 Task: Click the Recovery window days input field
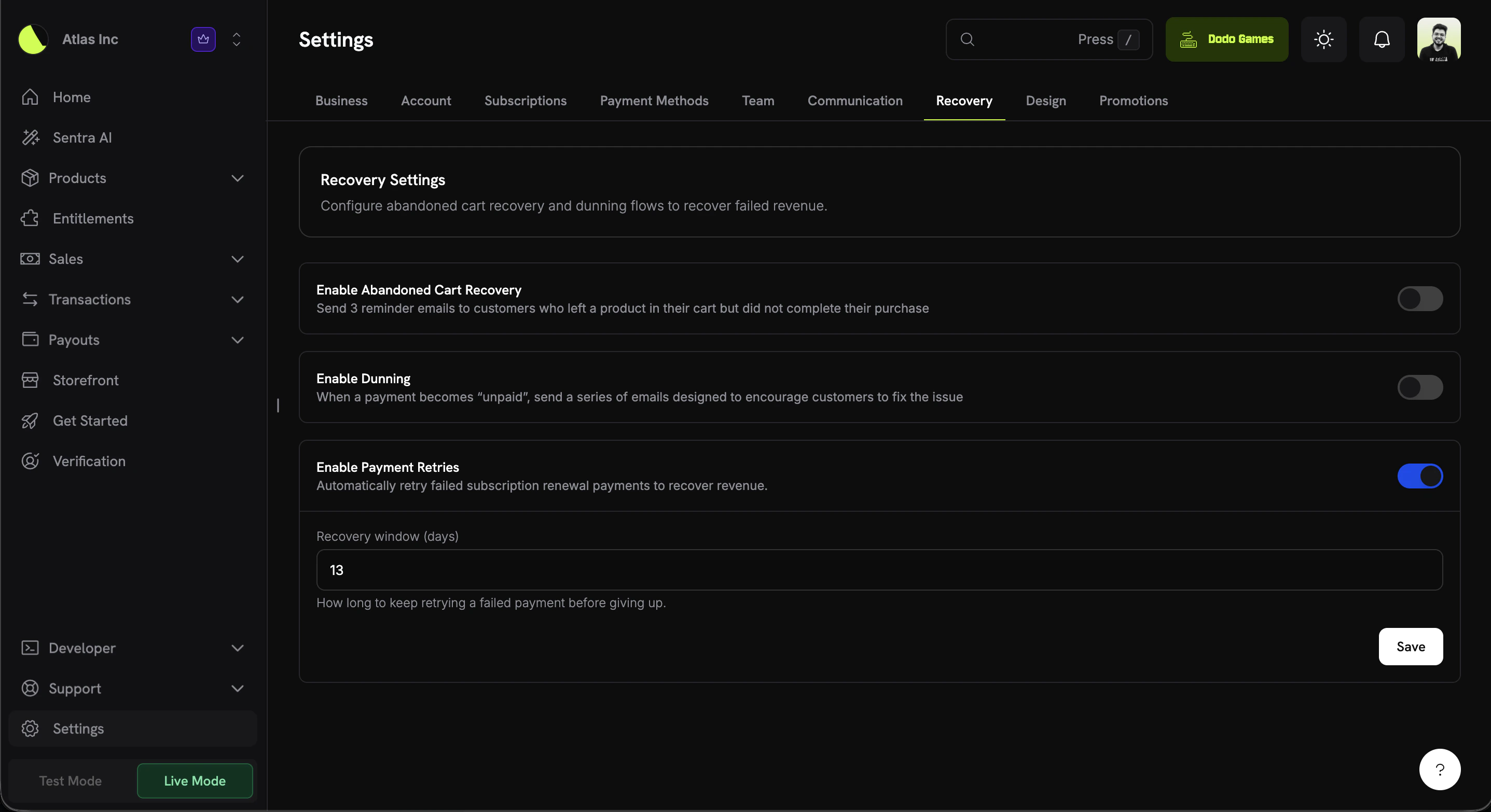879,570
